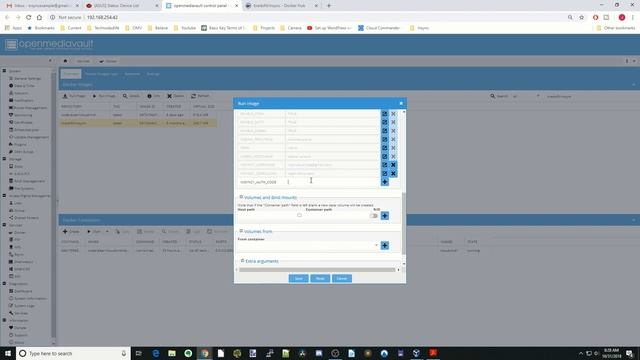Click the INSYNC1_AUTH_CODE value field
This screenshot has height=360, width=640.
click(x=332, y=182)
